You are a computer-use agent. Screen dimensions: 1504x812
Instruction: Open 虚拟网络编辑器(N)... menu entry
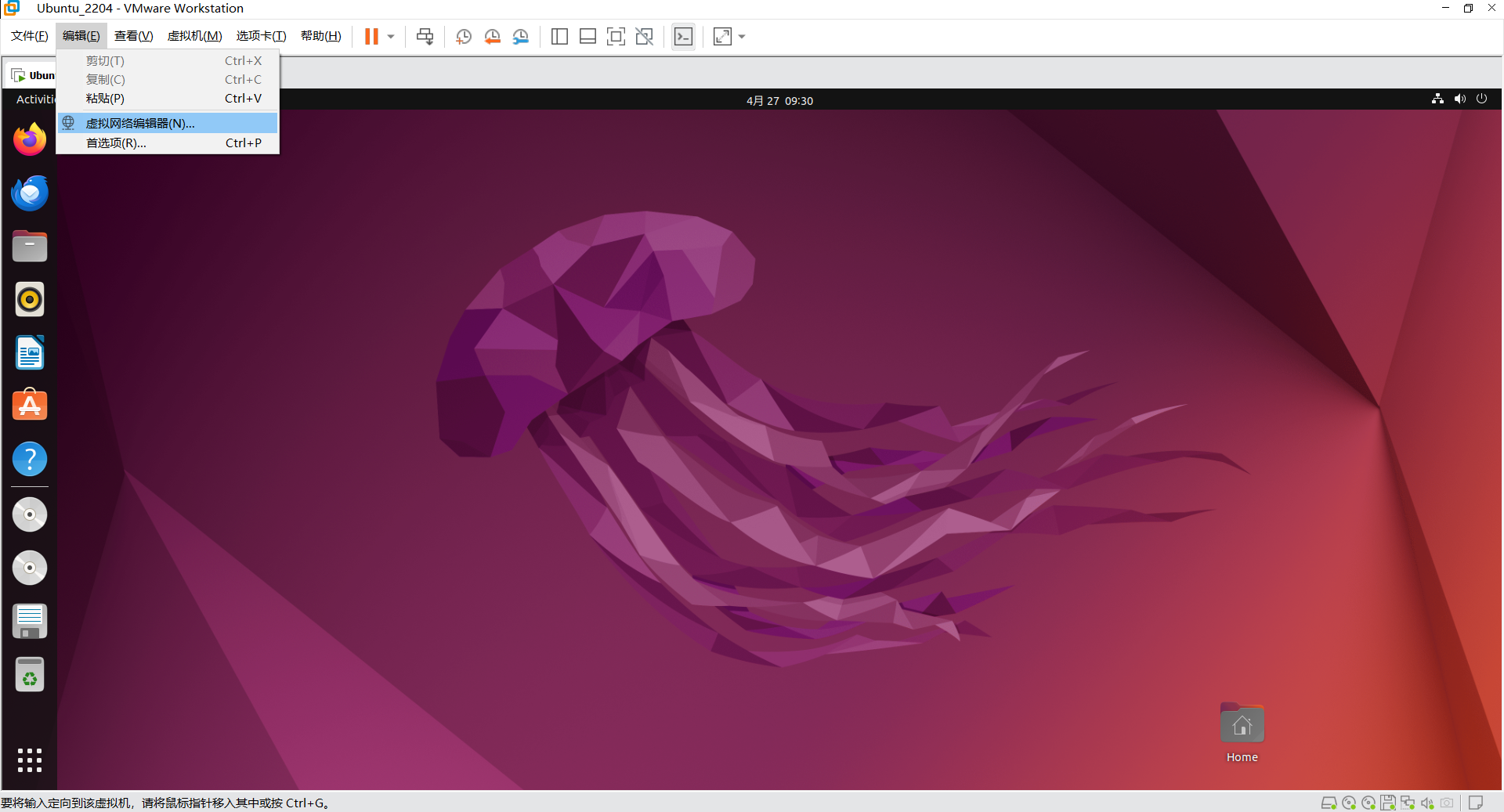(x=168, y=123)
